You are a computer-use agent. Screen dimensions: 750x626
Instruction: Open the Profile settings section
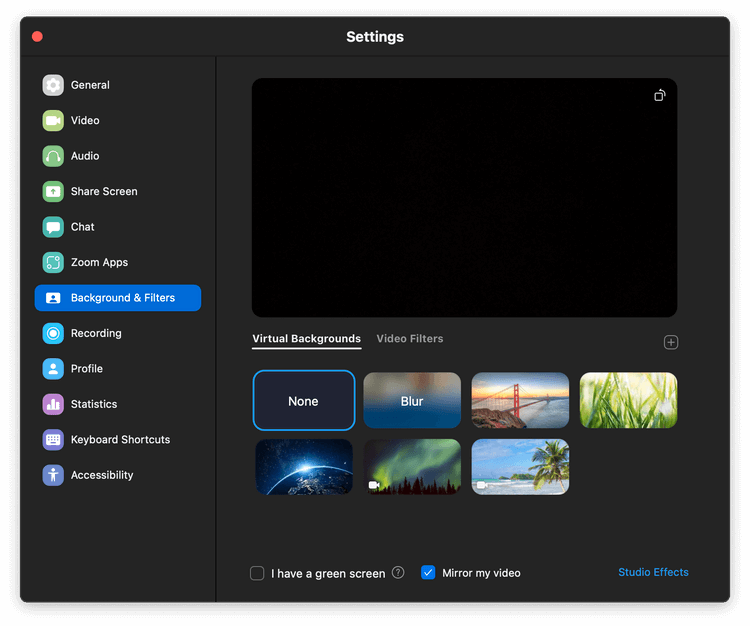[x=86, y=369]
